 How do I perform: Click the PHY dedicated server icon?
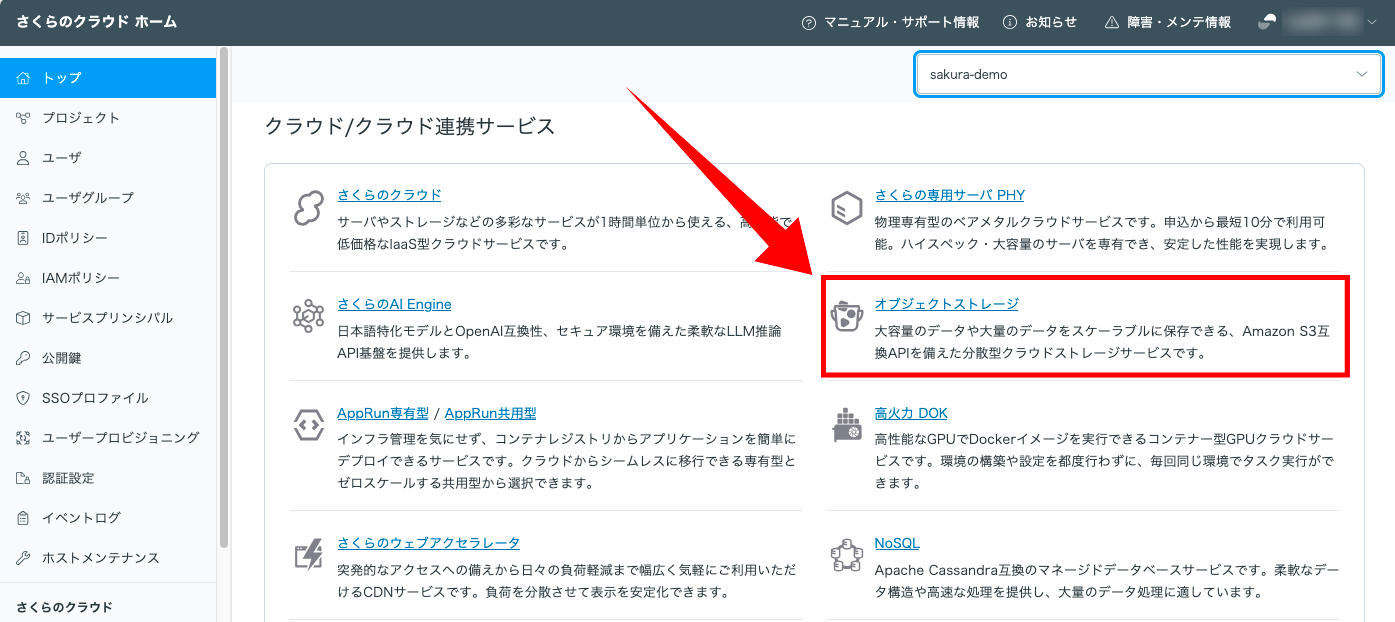[x=847, y=209]
